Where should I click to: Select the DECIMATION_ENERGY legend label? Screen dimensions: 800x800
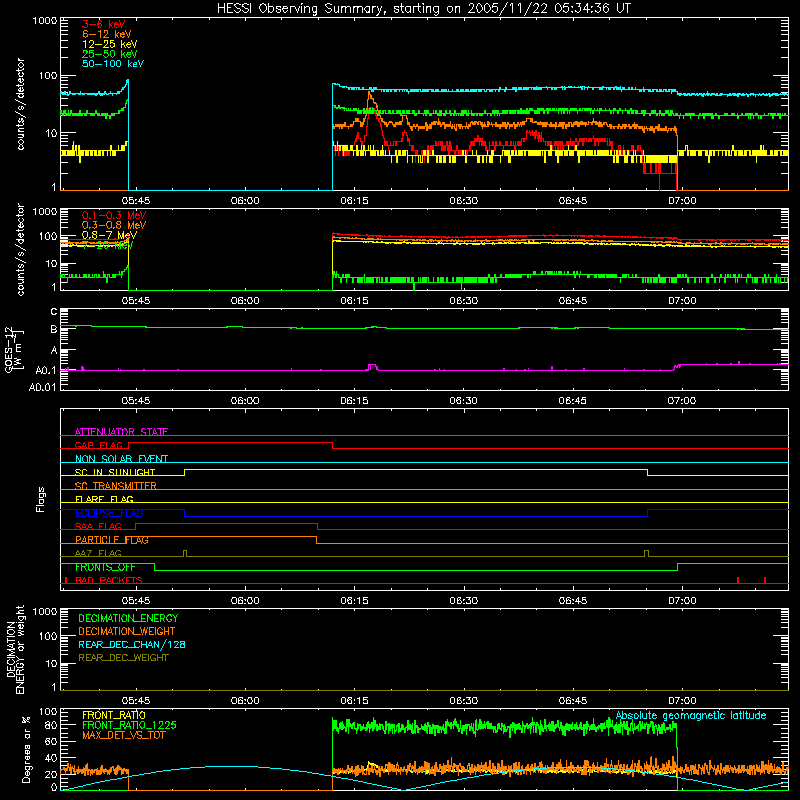pyautogui.click(x=128, y=618)
